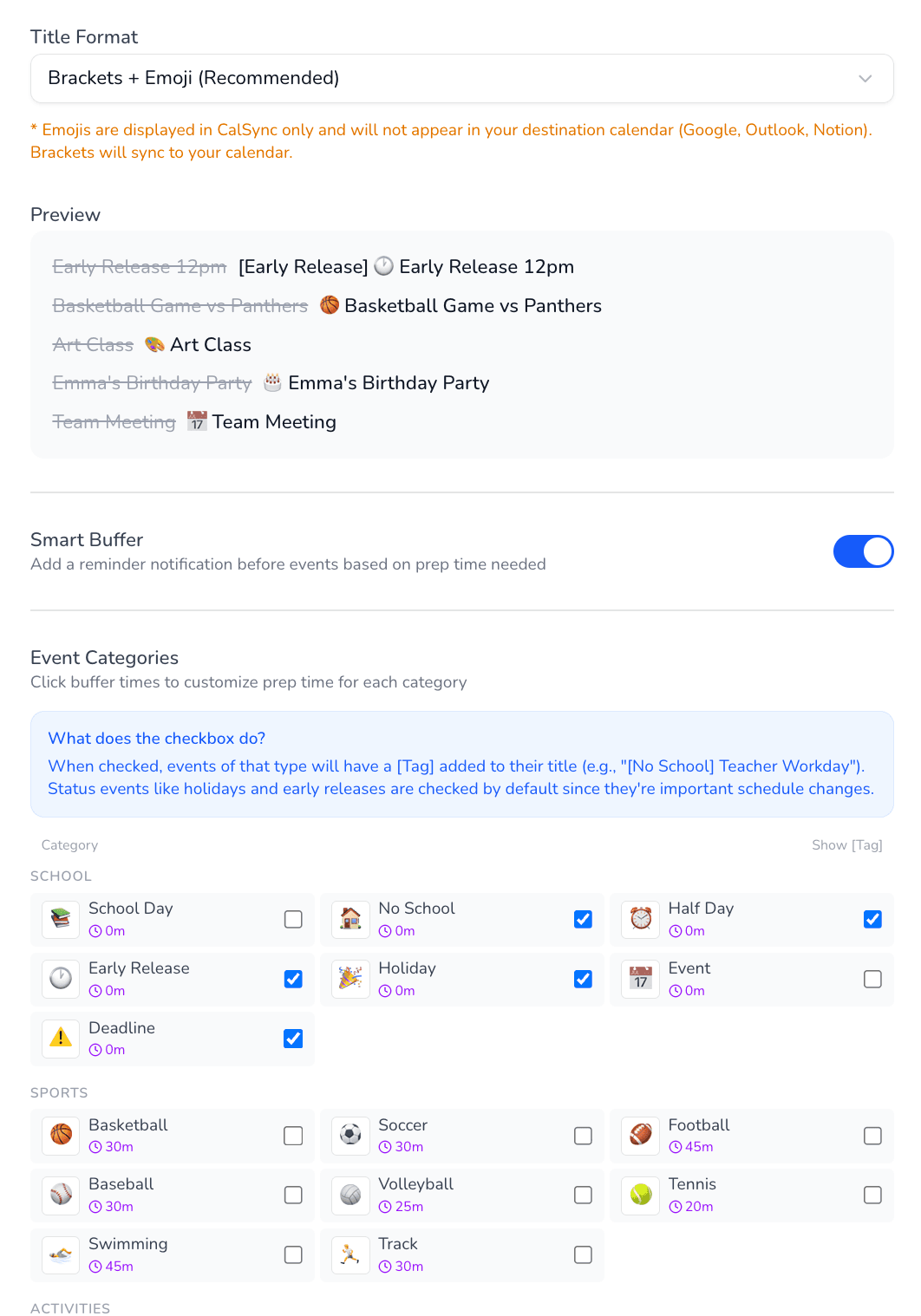921x1316 pixels.
Task: Uncheck the No School tag checkbox
Action: pos(583,919)
